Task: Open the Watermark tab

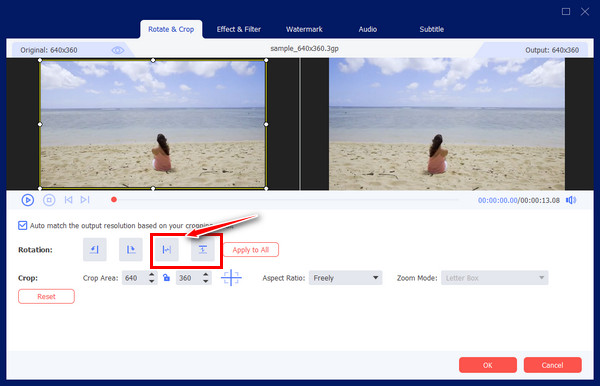Action: click(x=304, y=29)
